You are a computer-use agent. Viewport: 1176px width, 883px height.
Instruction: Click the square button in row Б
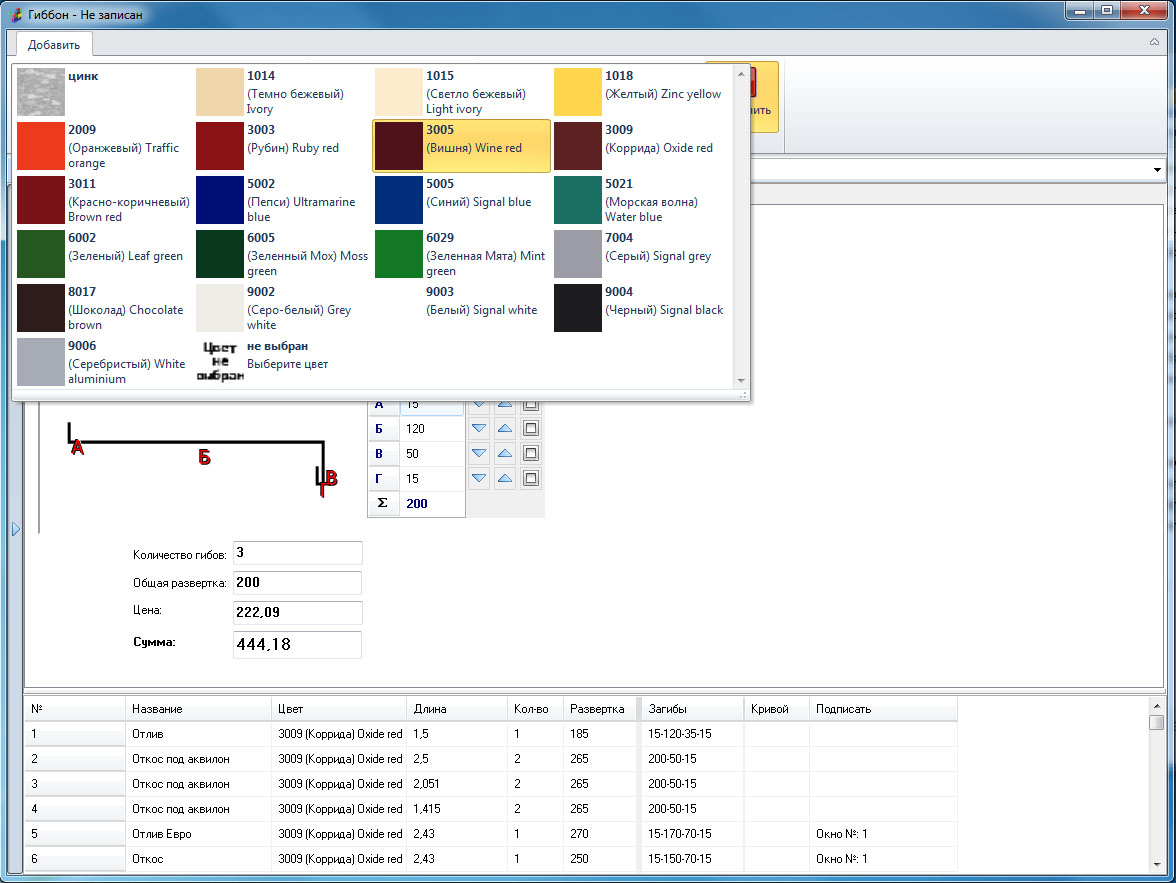coord(530,428)
